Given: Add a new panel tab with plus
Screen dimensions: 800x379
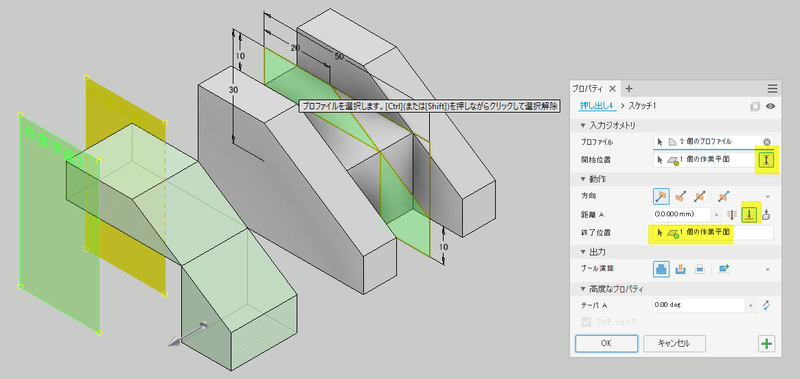Looking at the screenshot, I should pyautogui.click(x=629, y=88).
